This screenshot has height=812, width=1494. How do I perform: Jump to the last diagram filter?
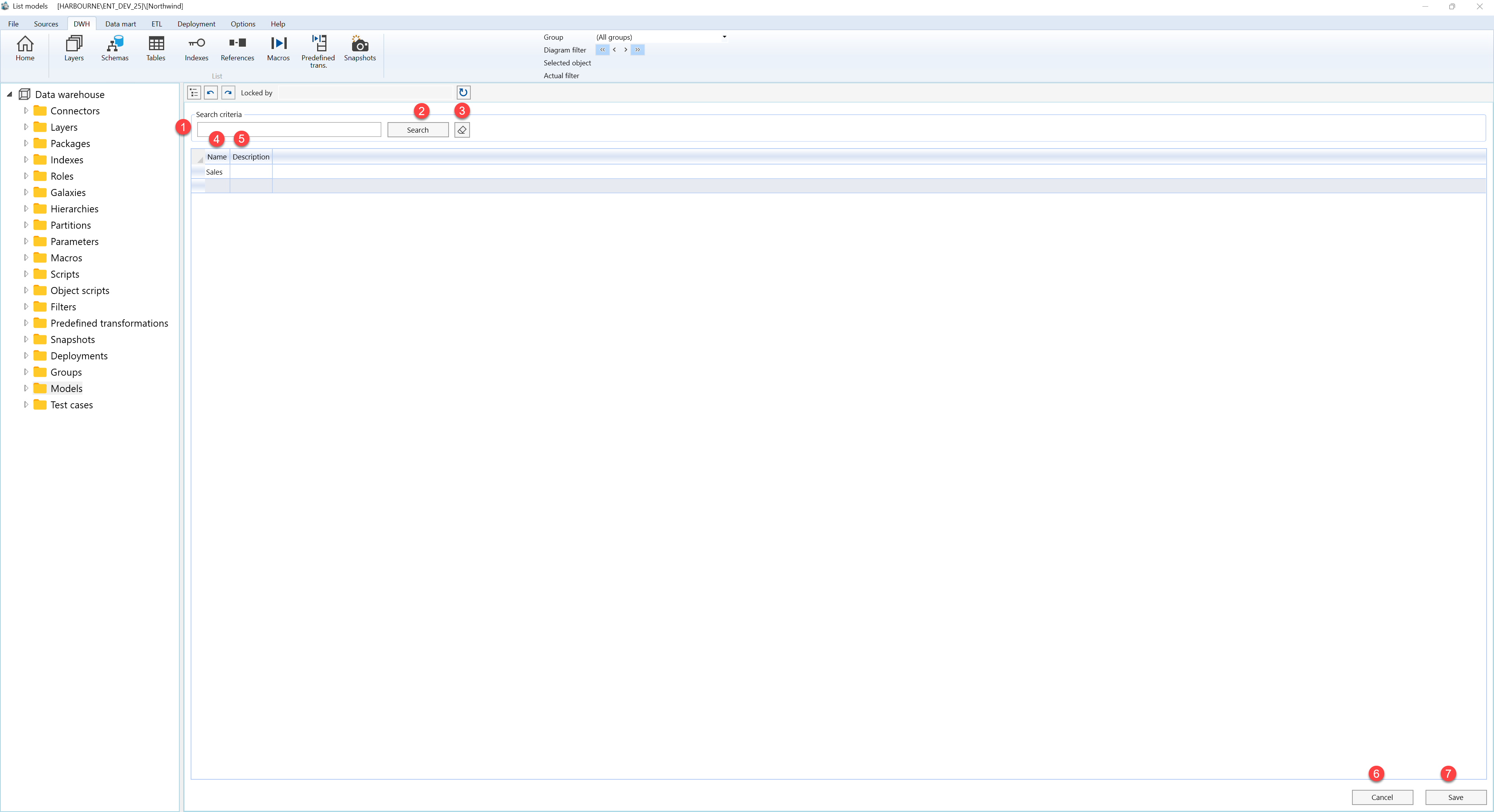pyautogui.click(x=637, y=50)
